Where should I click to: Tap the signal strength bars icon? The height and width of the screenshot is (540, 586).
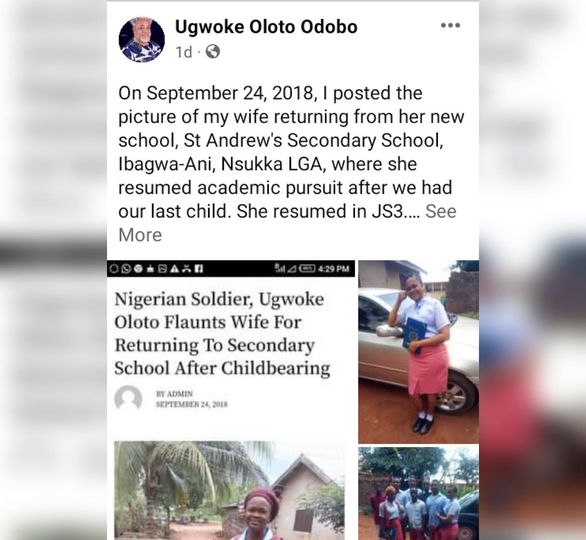coord(279,269)
